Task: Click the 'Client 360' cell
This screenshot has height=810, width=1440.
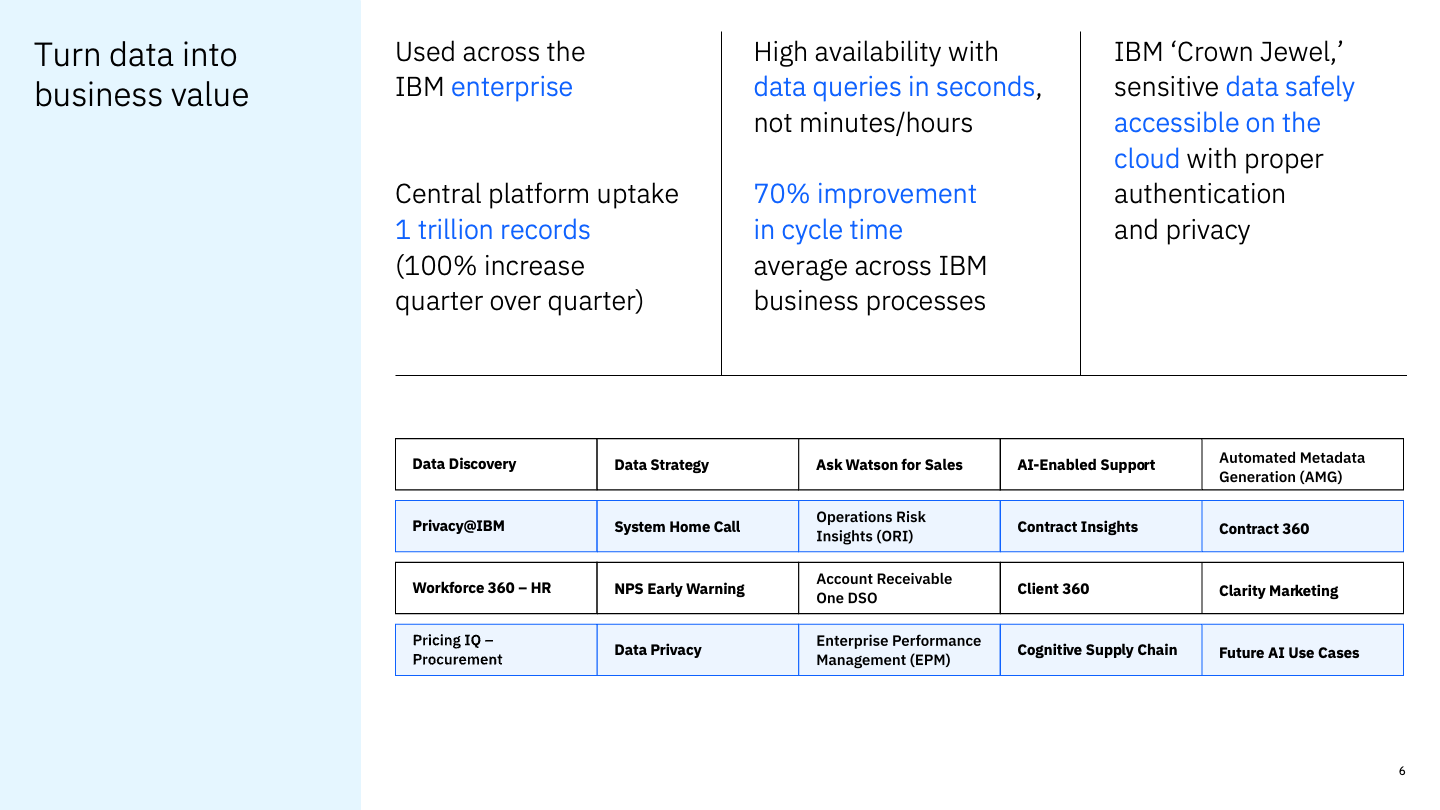Action: point(1101,588)
